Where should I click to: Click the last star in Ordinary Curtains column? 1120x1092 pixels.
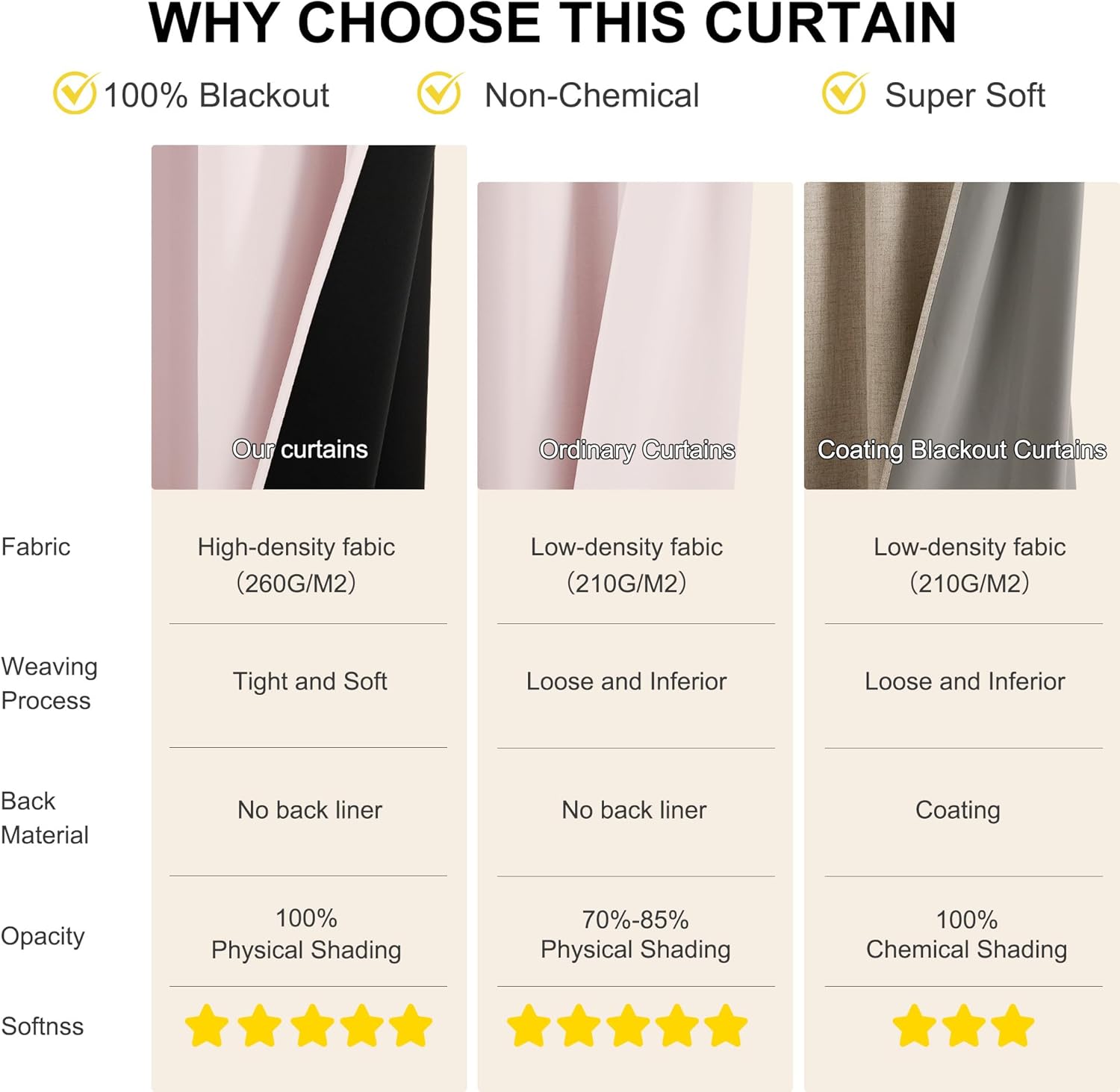[x=726, y=1026]
